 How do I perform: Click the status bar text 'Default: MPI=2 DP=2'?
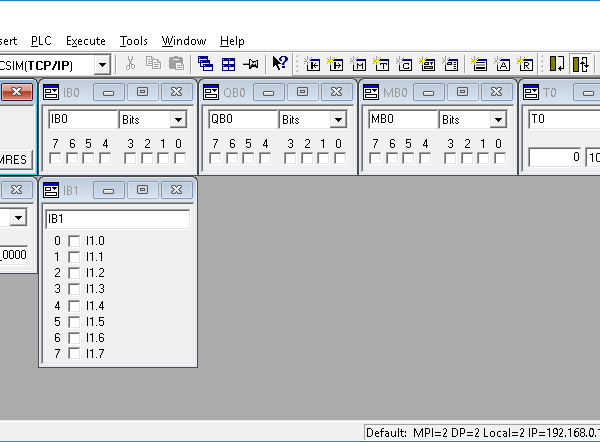tap(422, 433)
